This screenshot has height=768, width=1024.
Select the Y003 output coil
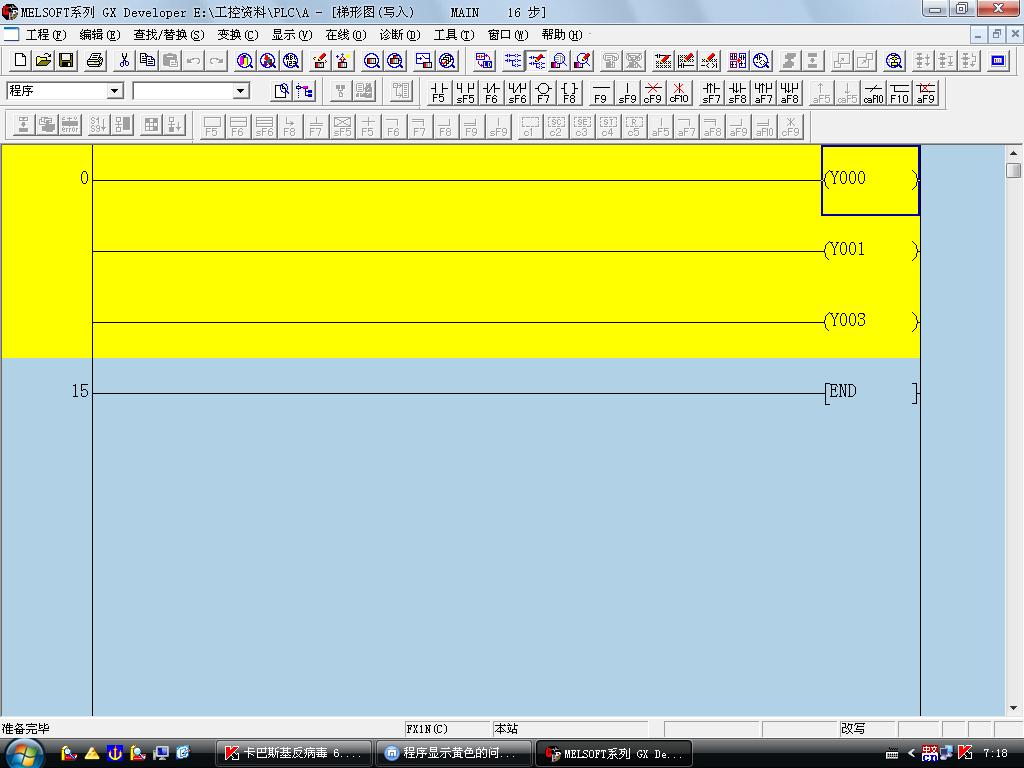869,321
